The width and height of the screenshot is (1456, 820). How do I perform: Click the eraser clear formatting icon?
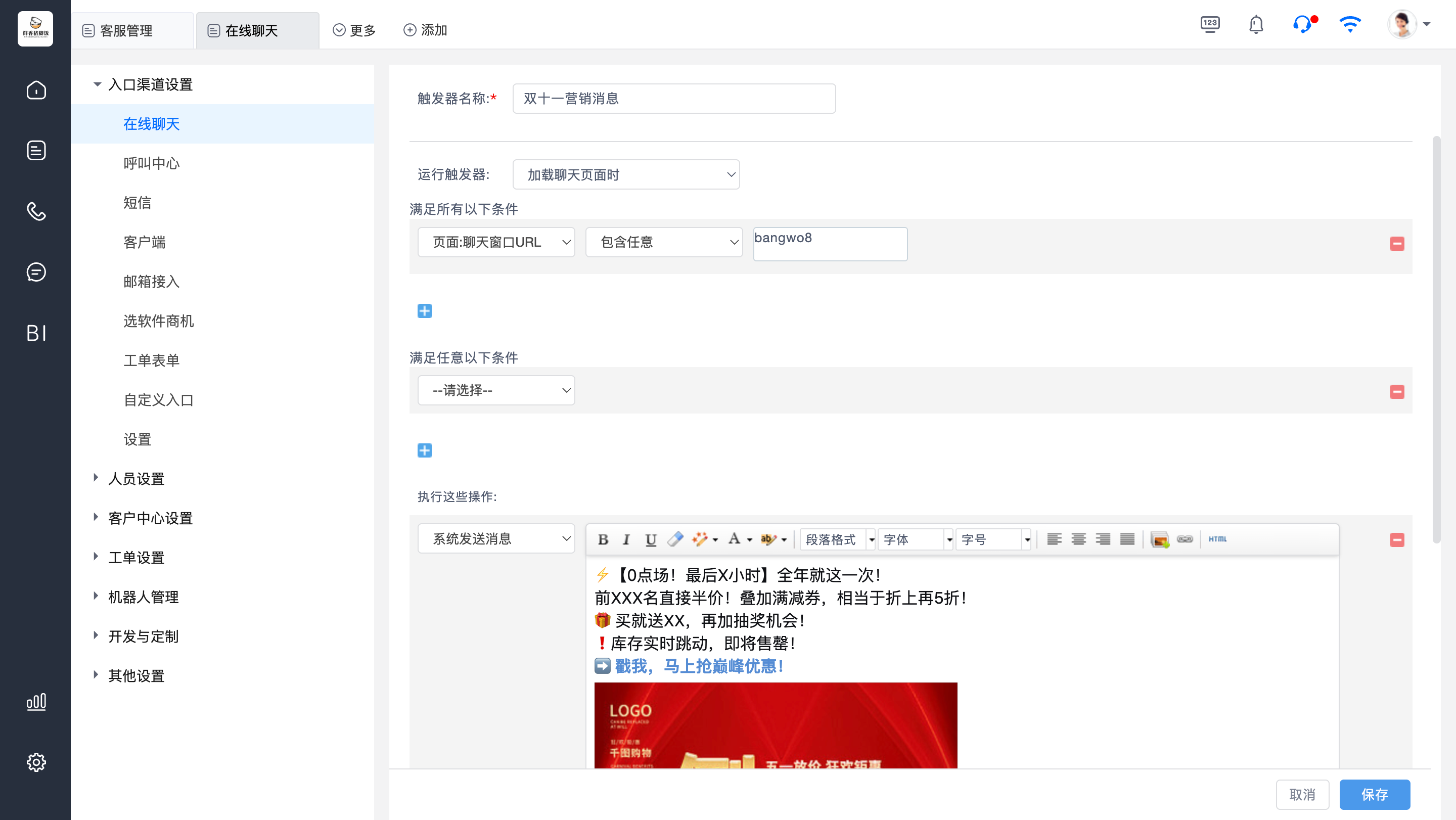click(675, 539)
